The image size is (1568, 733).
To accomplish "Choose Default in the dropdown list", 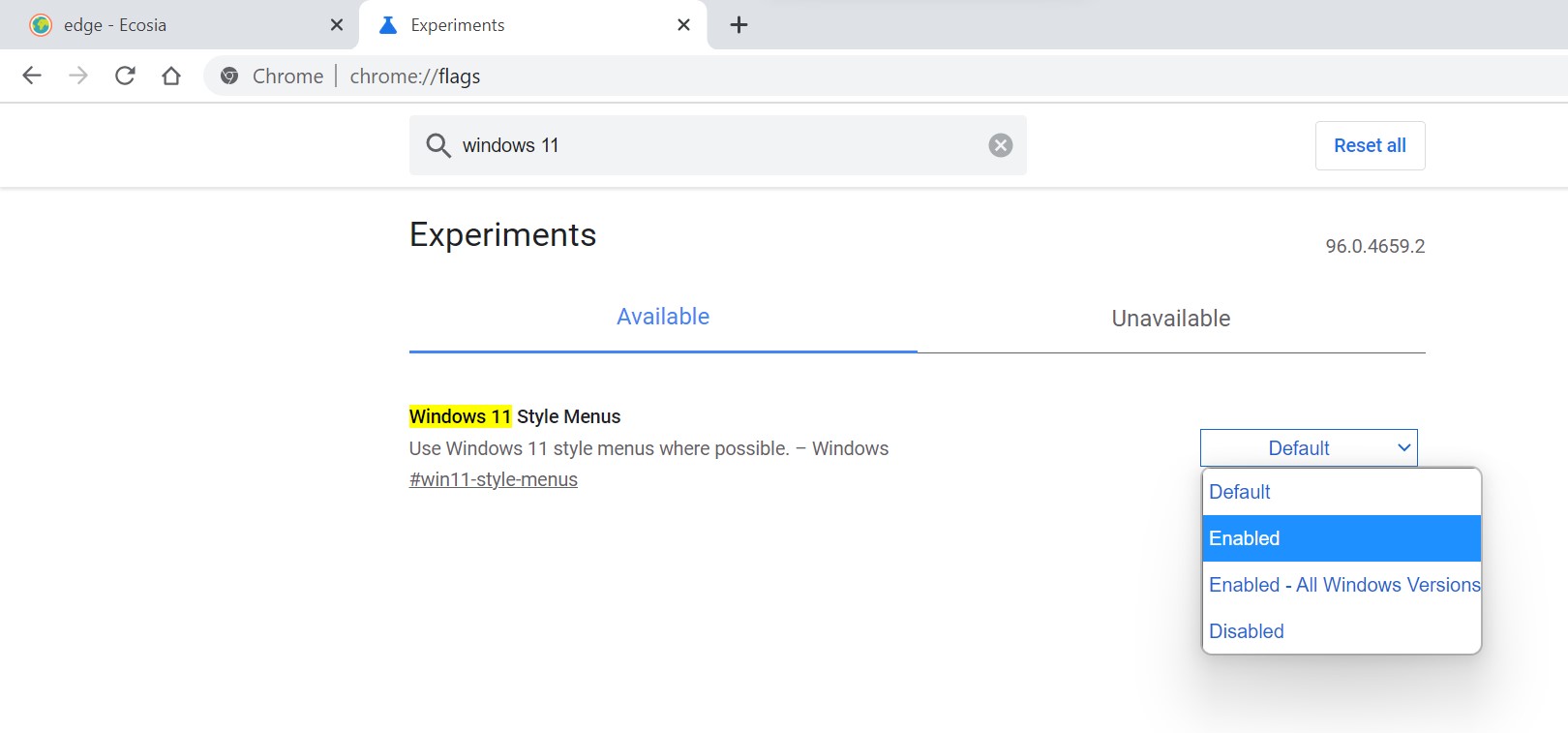I will pos(1342,492).
